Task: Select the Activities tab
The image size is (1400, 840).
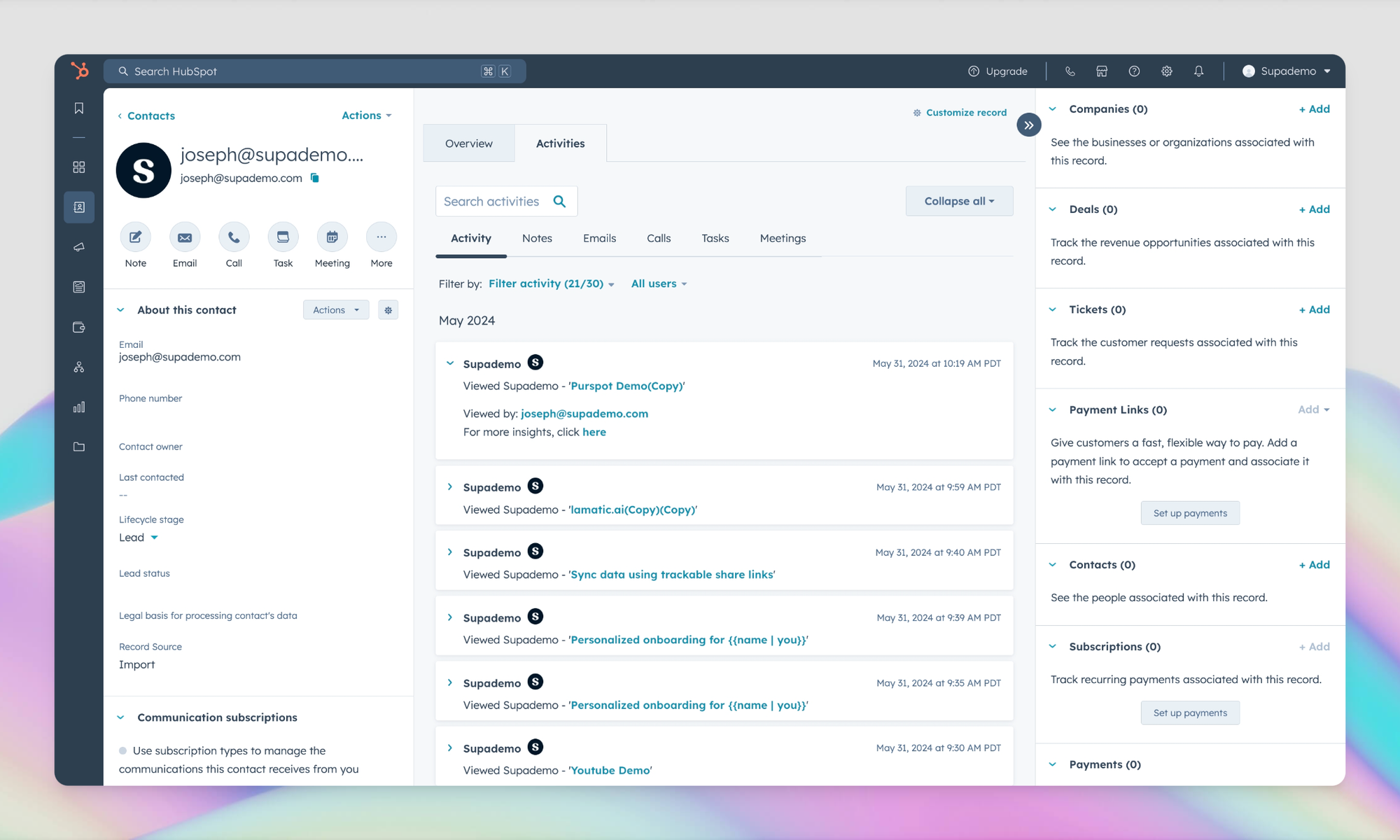Action: point(561,143)
